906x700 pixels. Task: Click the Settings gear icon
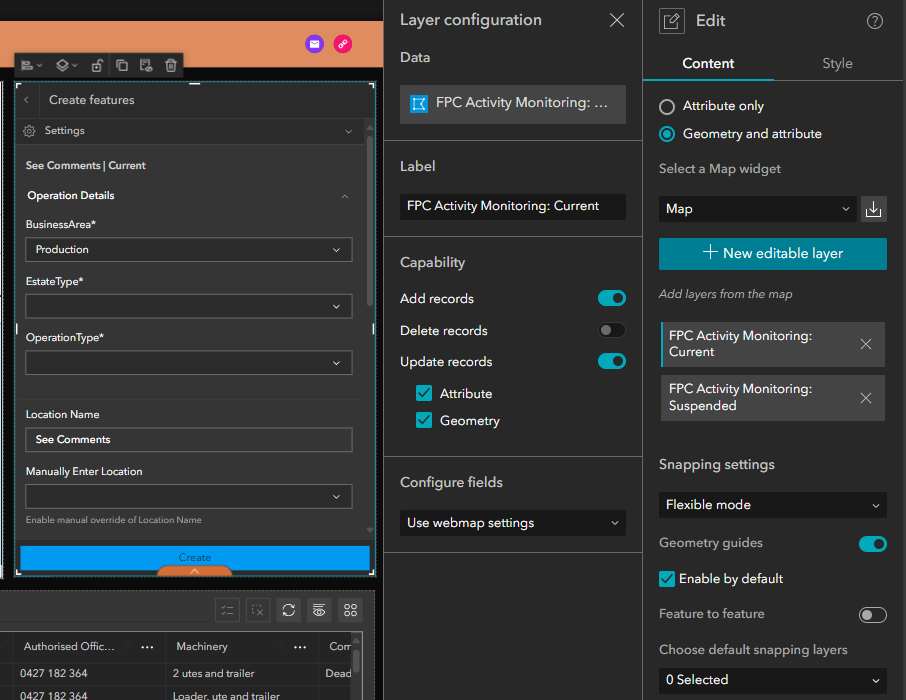[x=29, y=131]
